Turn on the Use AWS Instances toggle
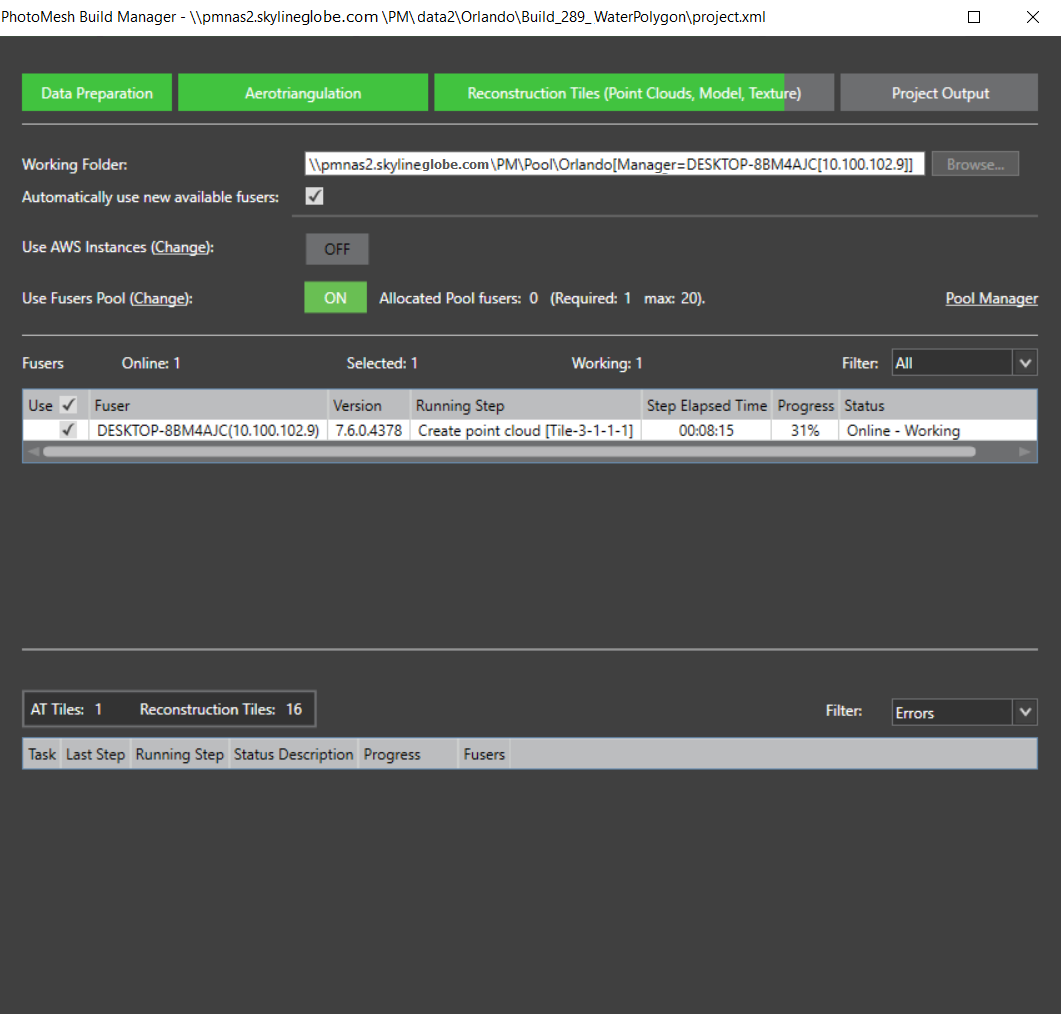The image size is (1061, 1014). tap(337, 249)
